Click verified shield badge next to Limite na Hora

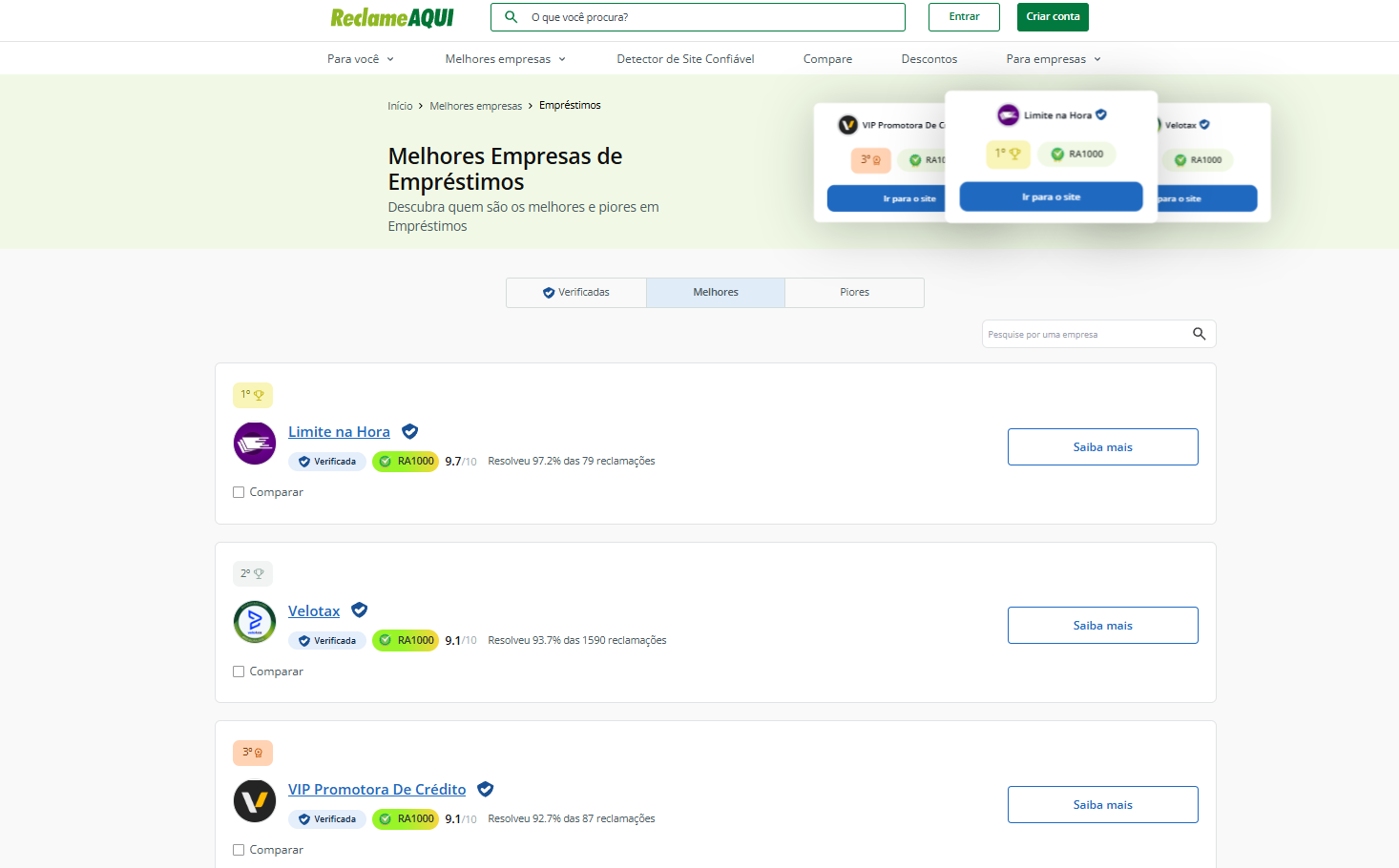click(x=410, y=431)
